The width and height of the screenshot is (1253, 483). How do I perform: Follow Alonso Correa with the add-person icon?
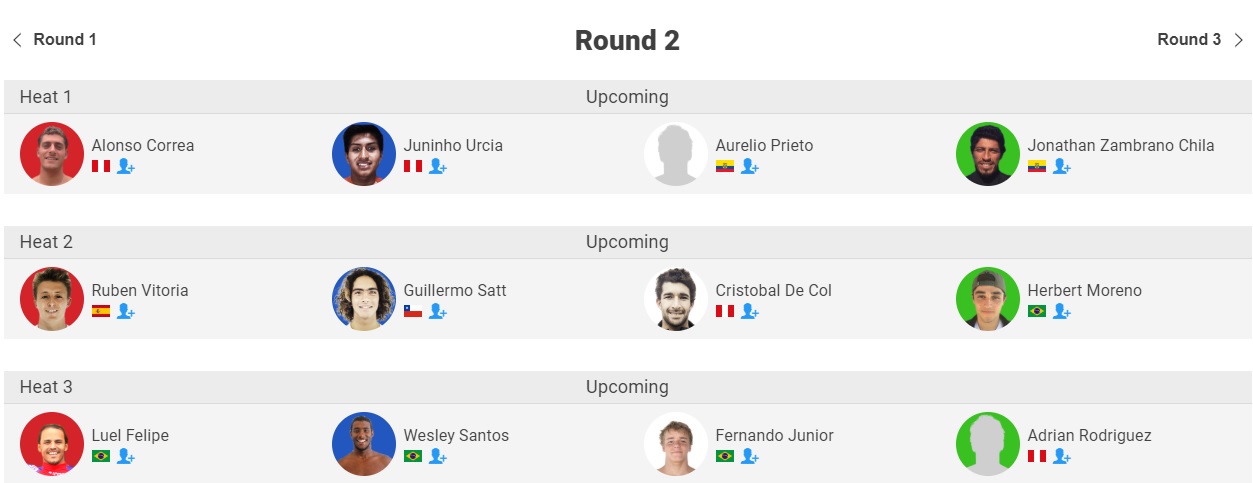pos(126,166)
